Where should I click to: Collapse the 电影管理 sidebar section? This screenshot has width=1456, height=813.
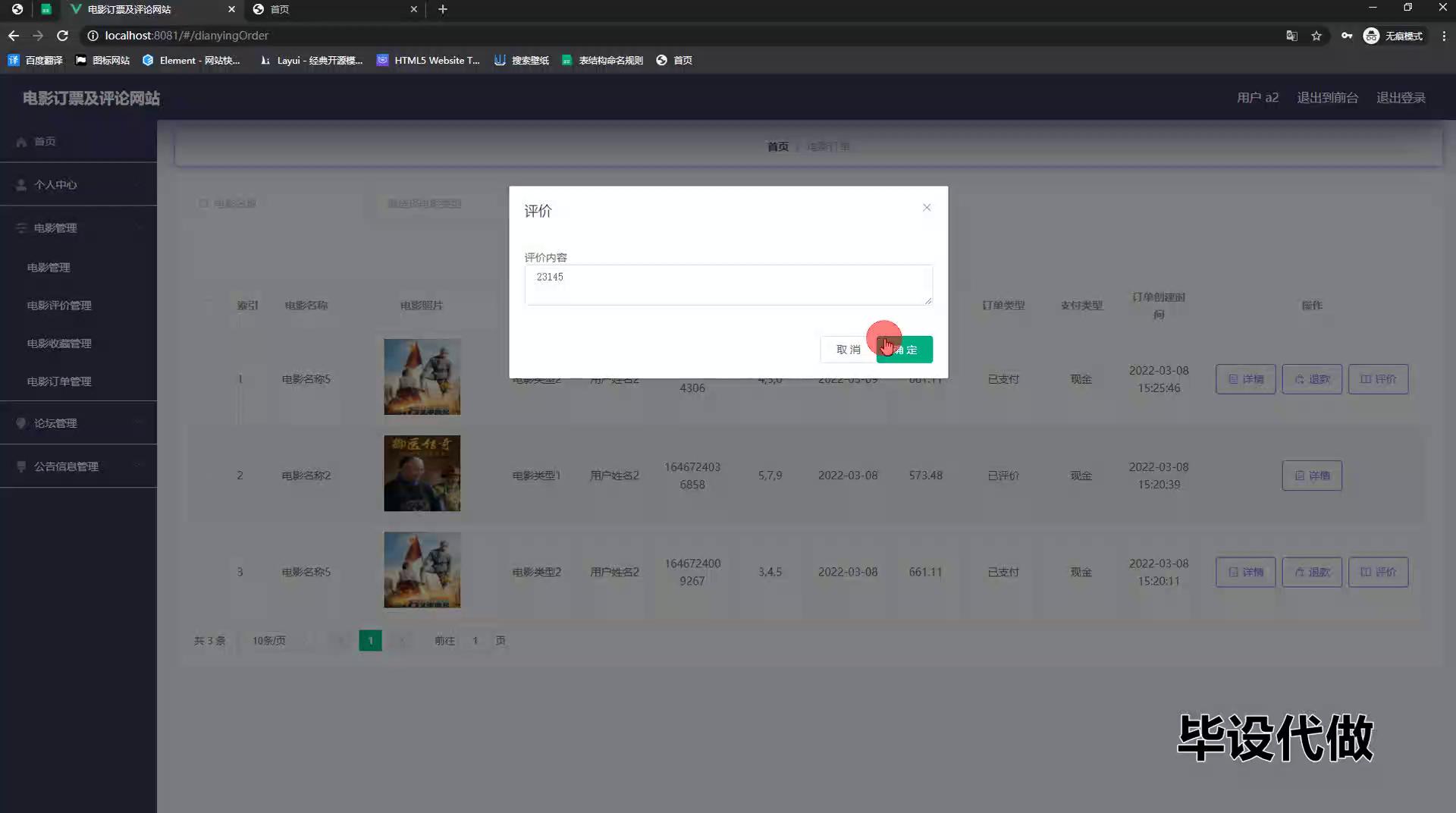pyautogui.click(x=78, y=228)
